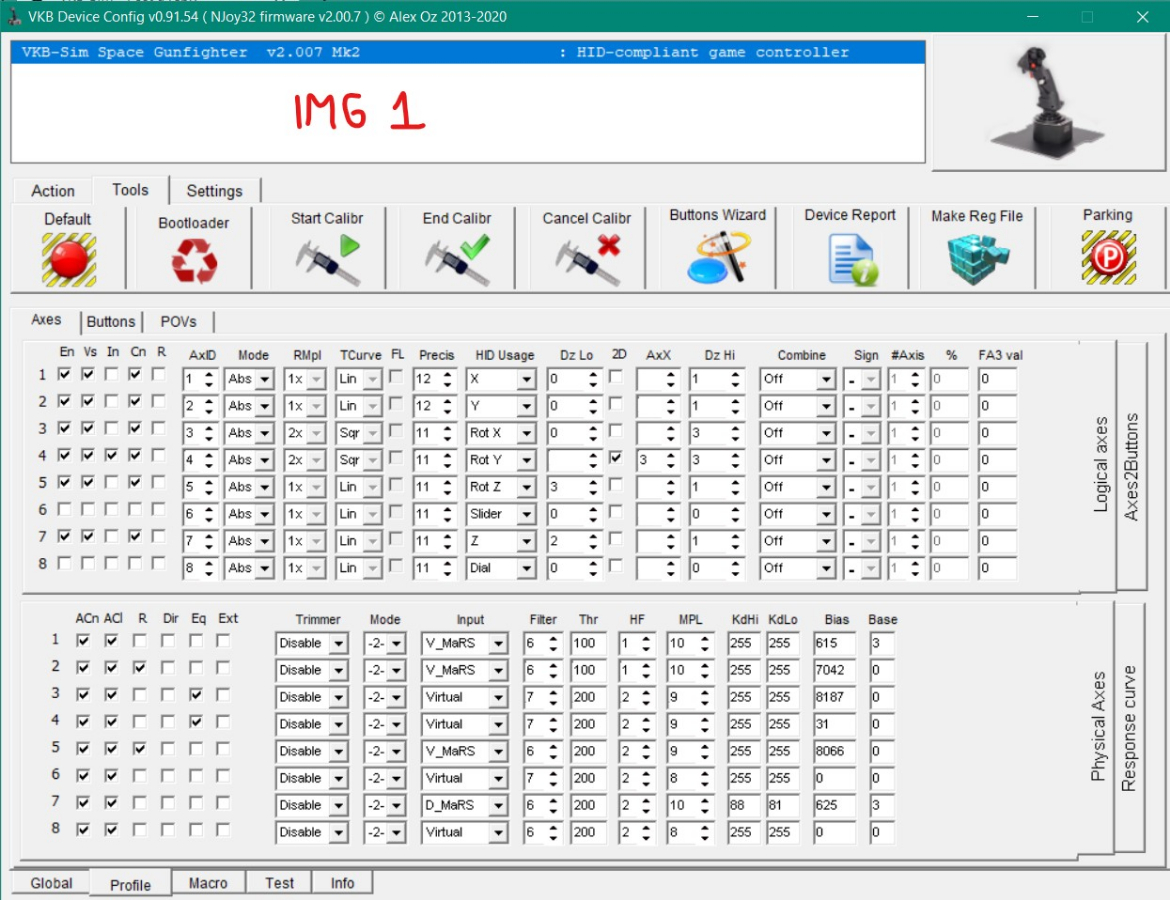Select the Axes2Buttons vertical tab

1131,466
